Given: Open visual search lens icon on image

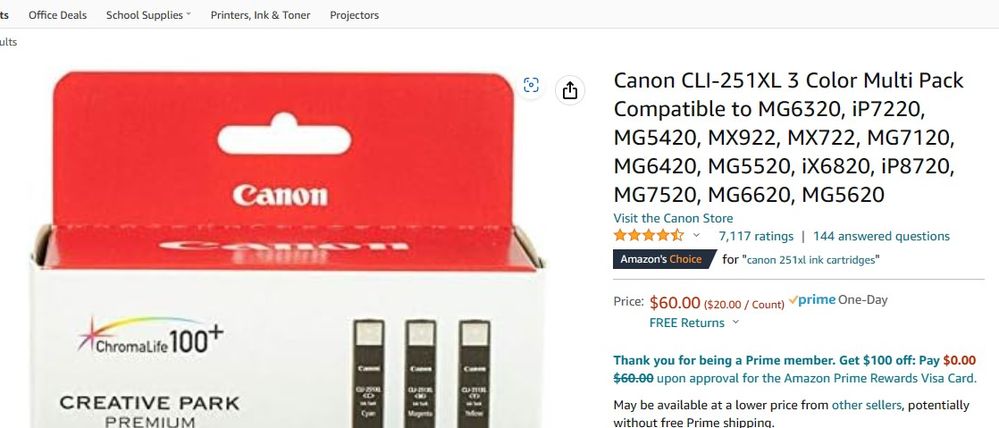Looking at the screenshot, I should 531,85.
